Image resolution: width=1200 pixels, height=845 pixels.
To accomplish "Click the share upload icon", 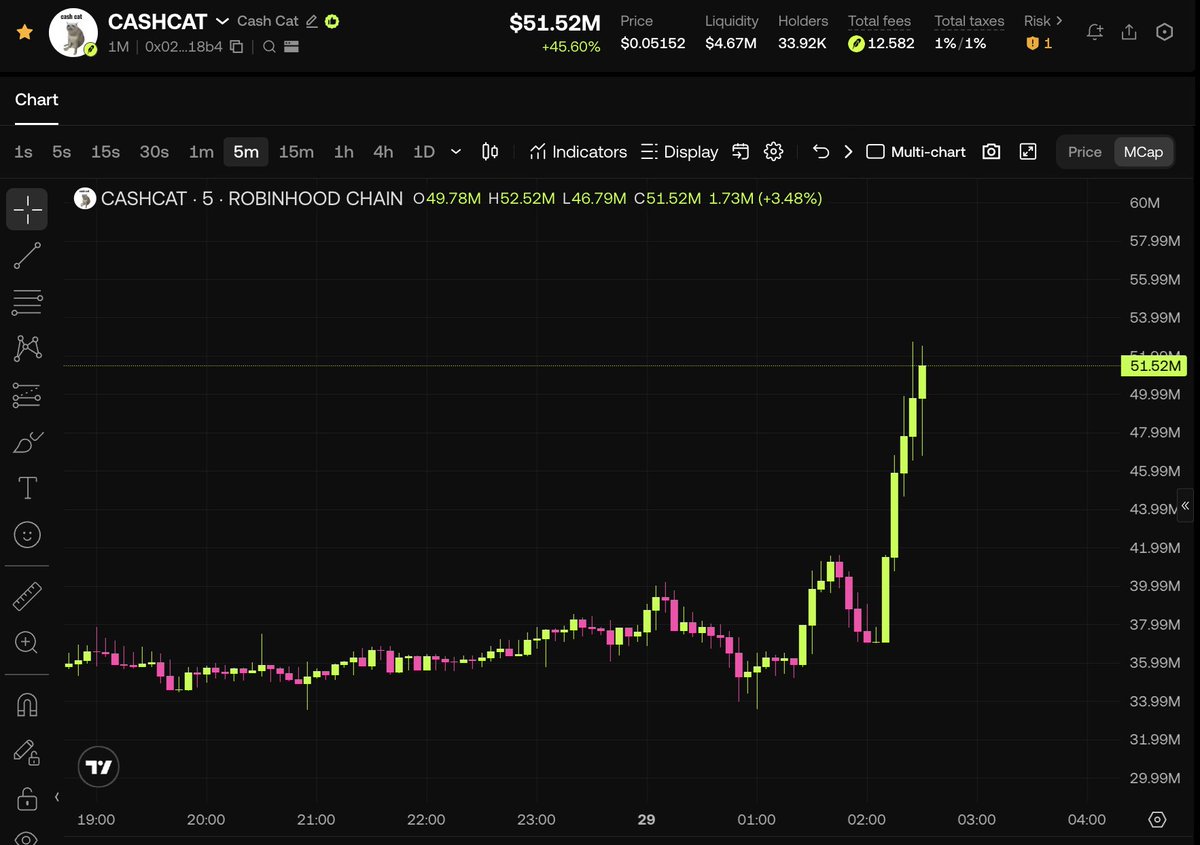I will [1129, 32].
